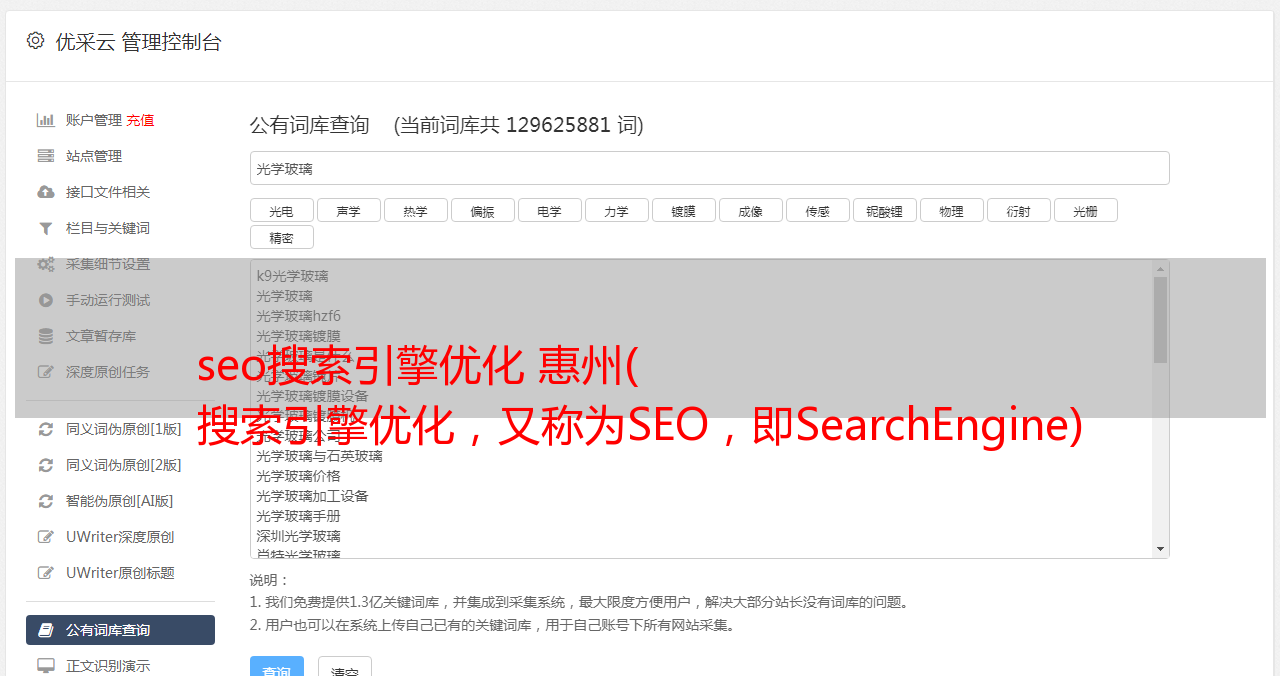Screen dimensions: 1280x676
Task: Click the cloud upload icon for 接口文件相关
Action: (45, 192)
